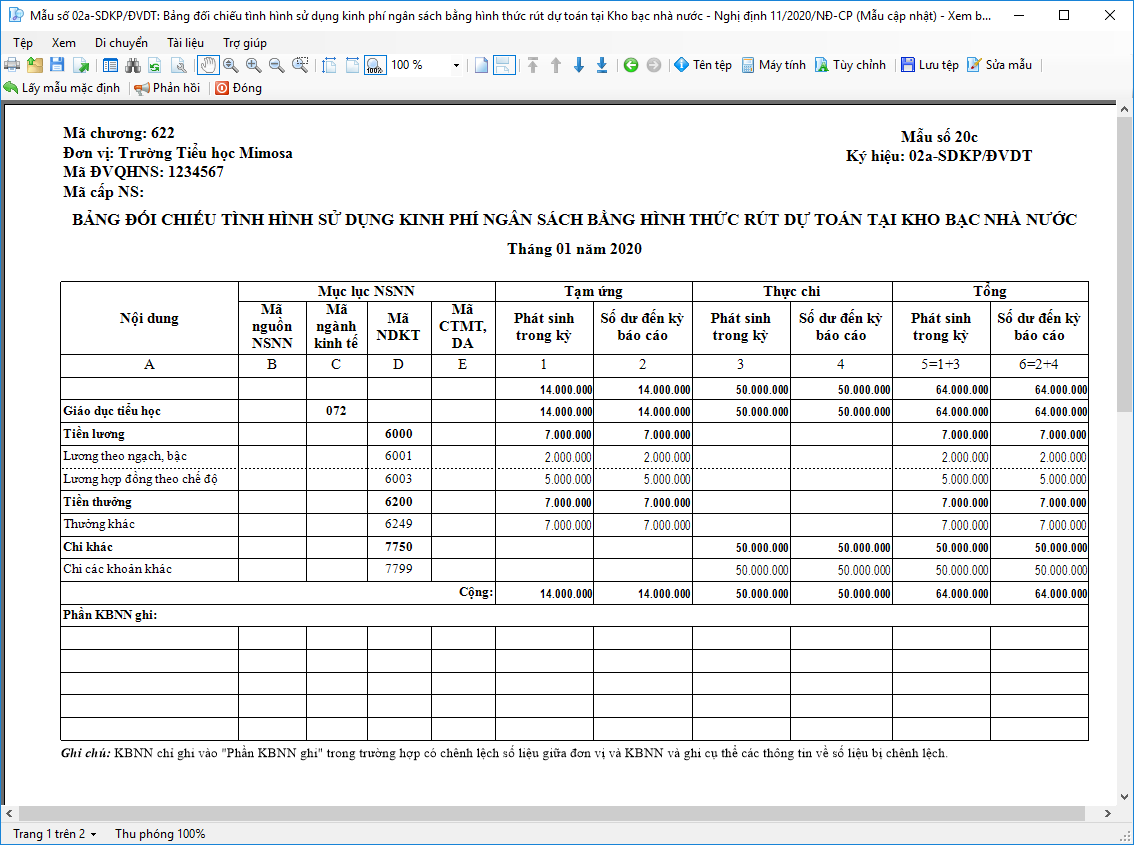Click Sửa mẫu edit template button
The width and height of the screenshot is (1134, 845).
click(999, 65)
